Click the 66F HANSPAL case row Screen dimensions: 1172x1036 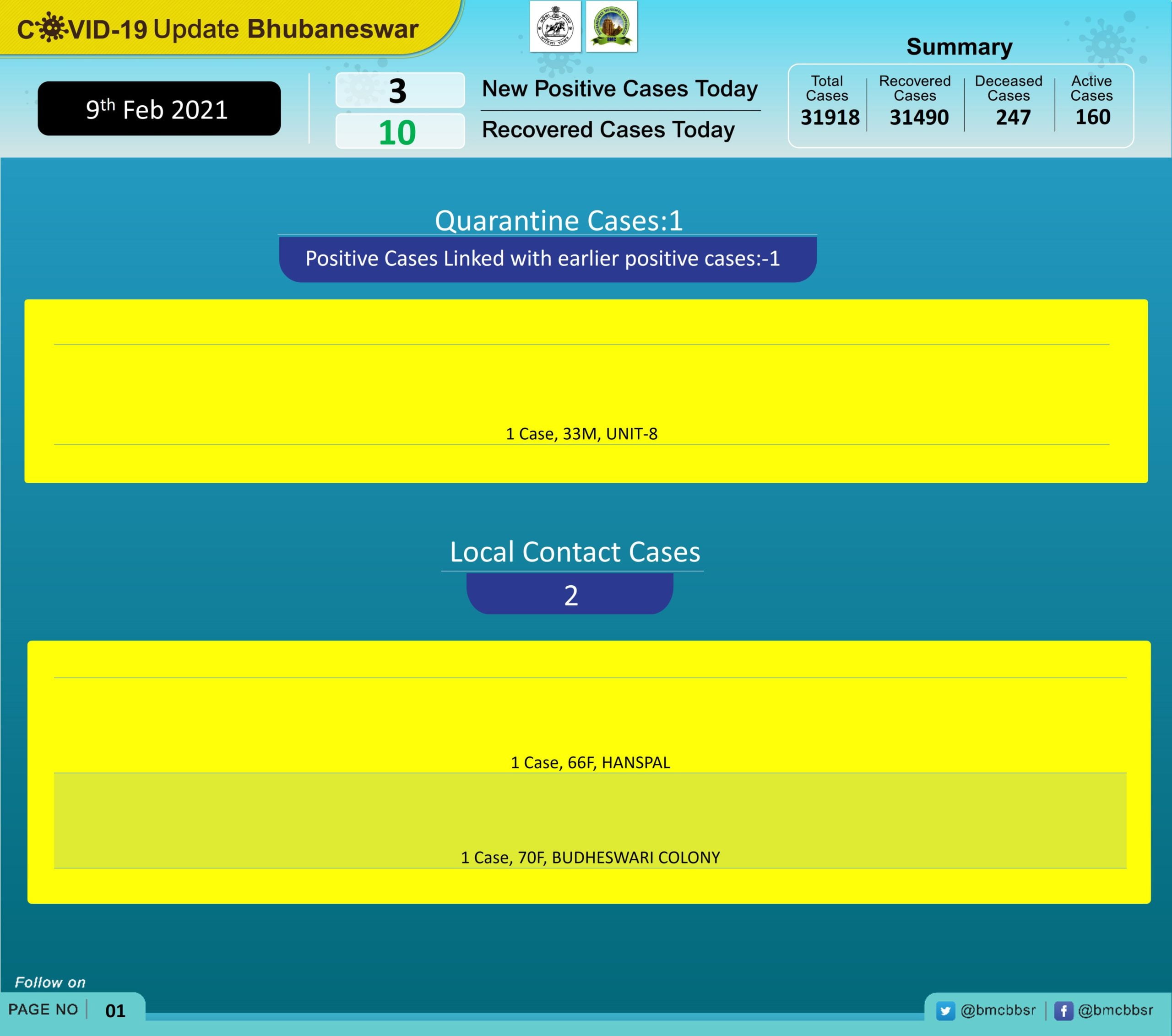590,762
